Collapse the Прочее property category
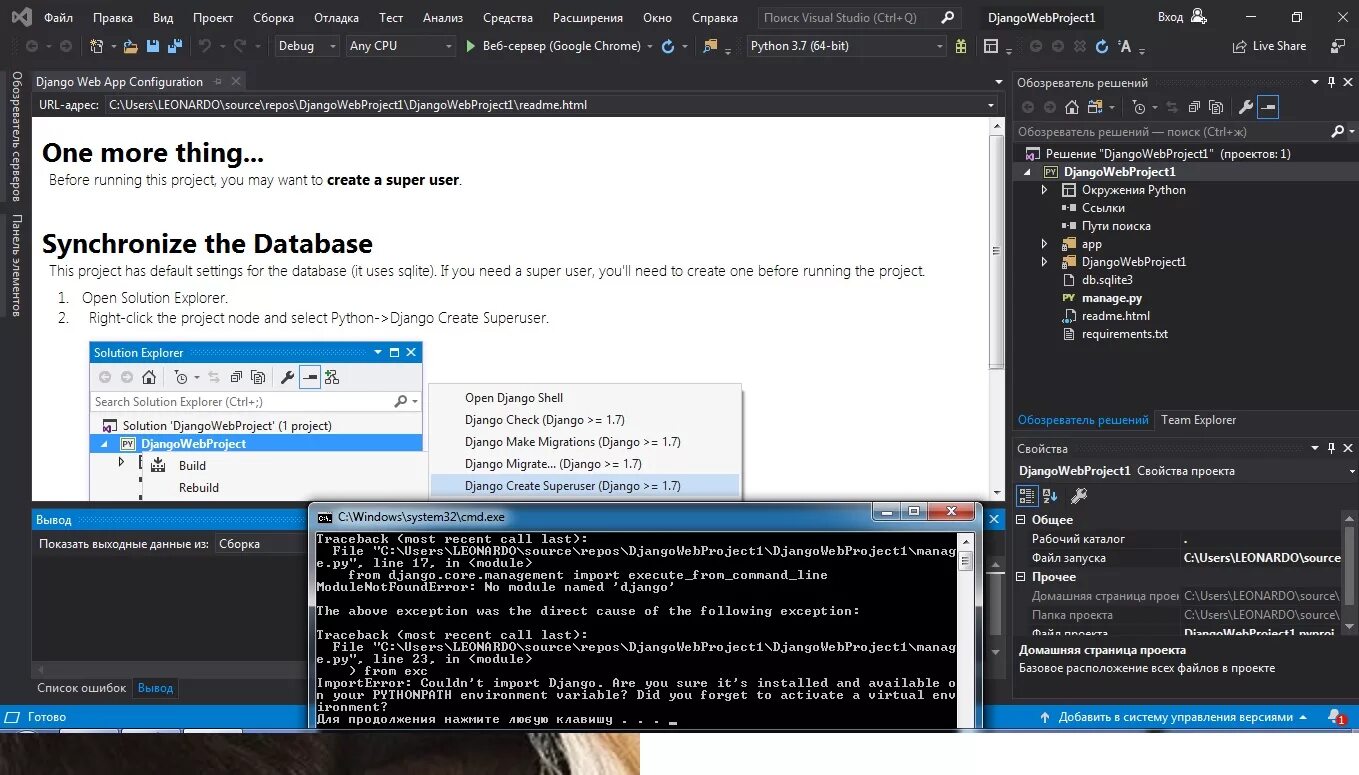 (x=1022, y=577)
